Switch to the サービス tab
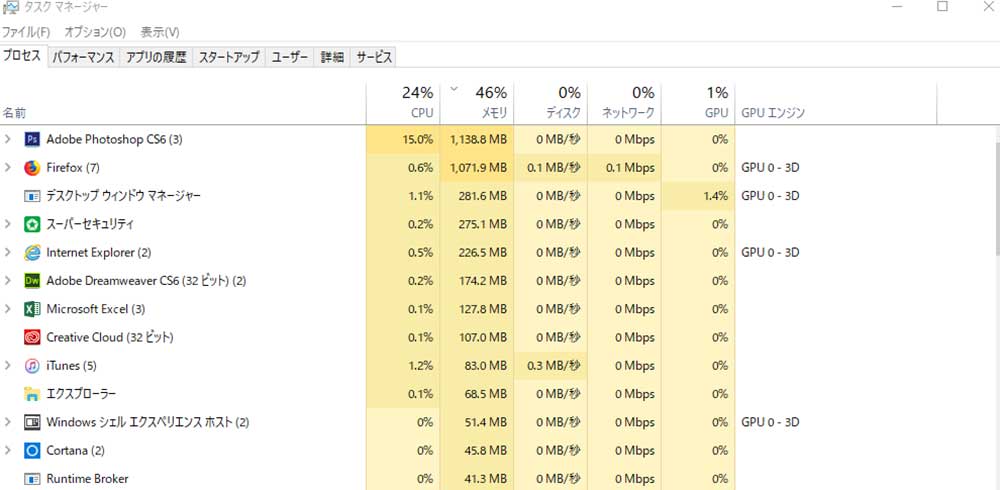Viewport: 1000px width, 490px height. tap(373, 57)
